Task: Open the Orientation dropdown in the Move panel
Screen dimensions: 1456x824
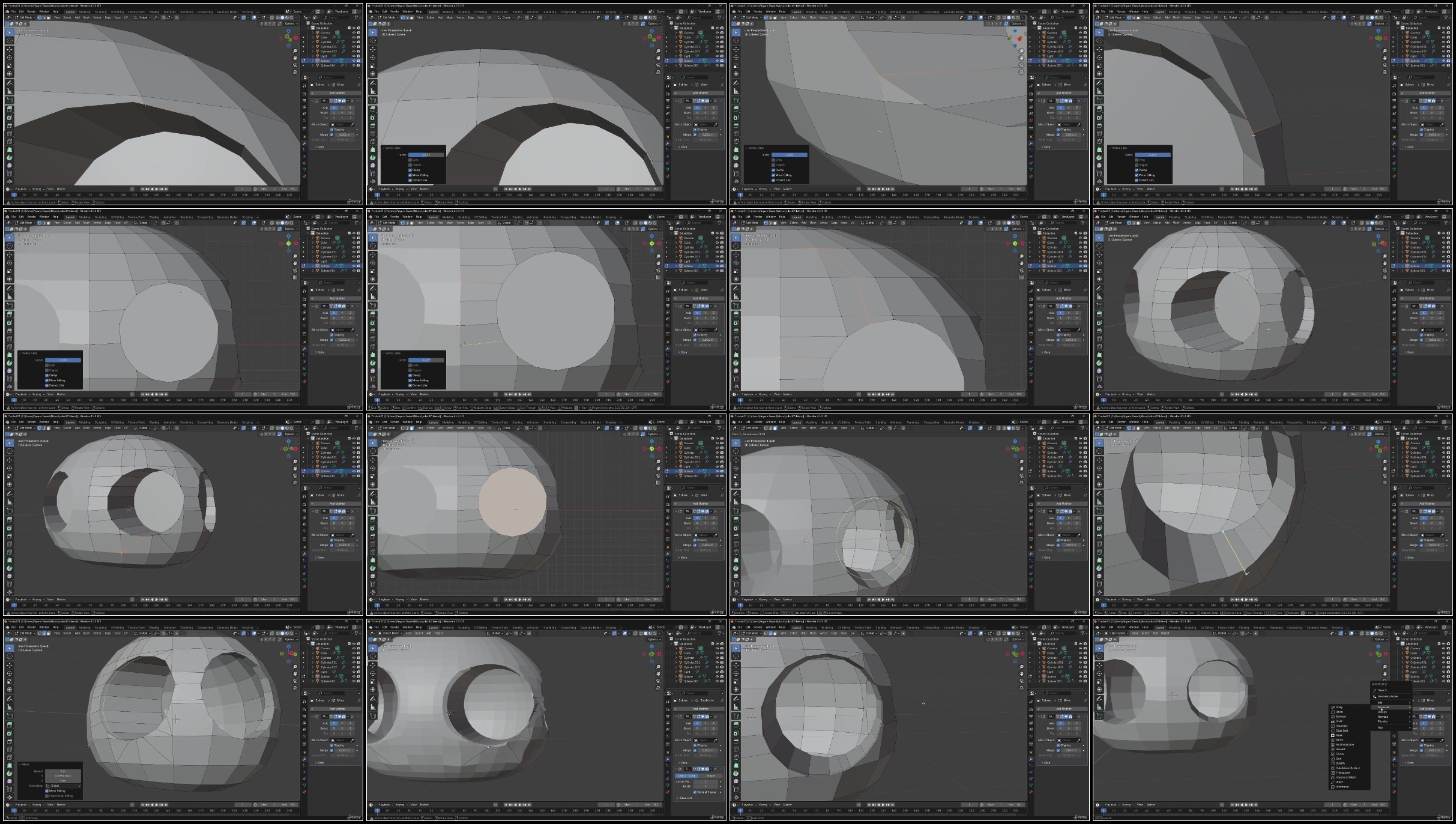Action: pos(63,786)
